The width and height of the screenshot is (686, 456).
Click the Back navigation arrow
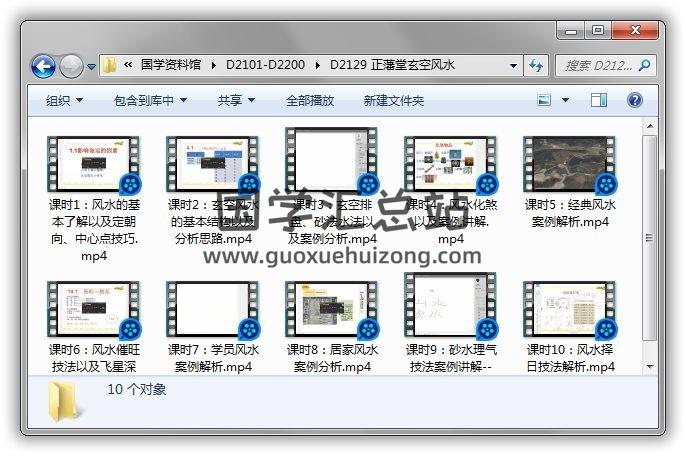click(43, 67)
